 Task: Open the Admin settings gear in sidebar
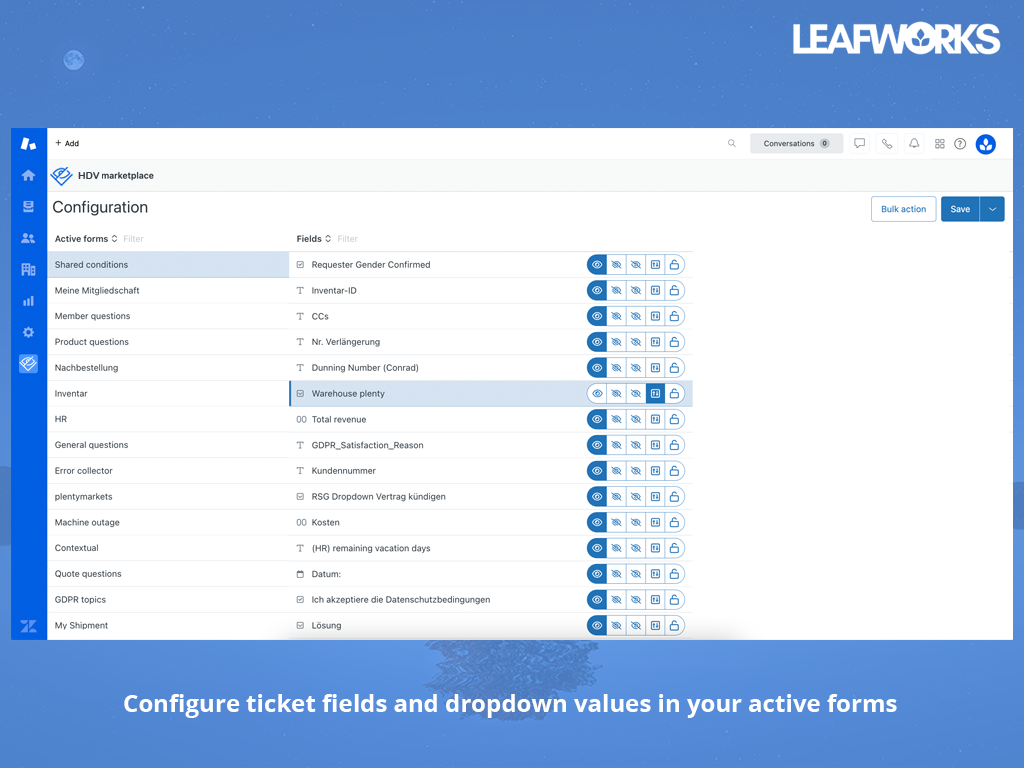click(28, 332)
